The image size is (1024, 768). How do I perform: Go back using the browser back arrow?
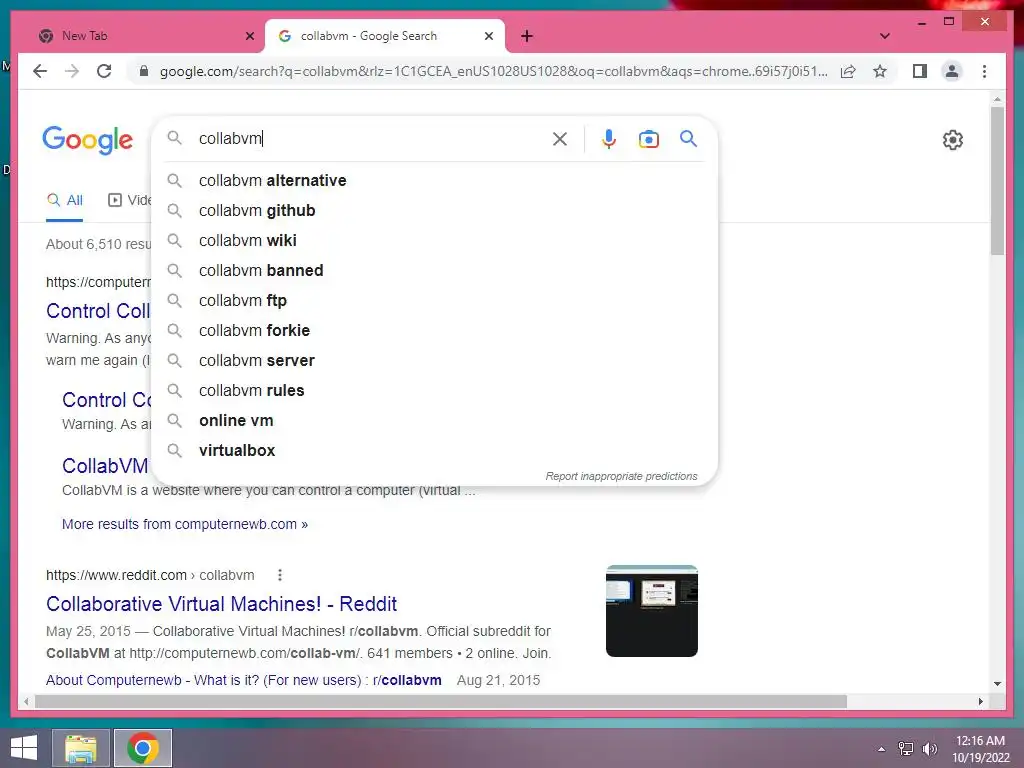pos(40,71)
